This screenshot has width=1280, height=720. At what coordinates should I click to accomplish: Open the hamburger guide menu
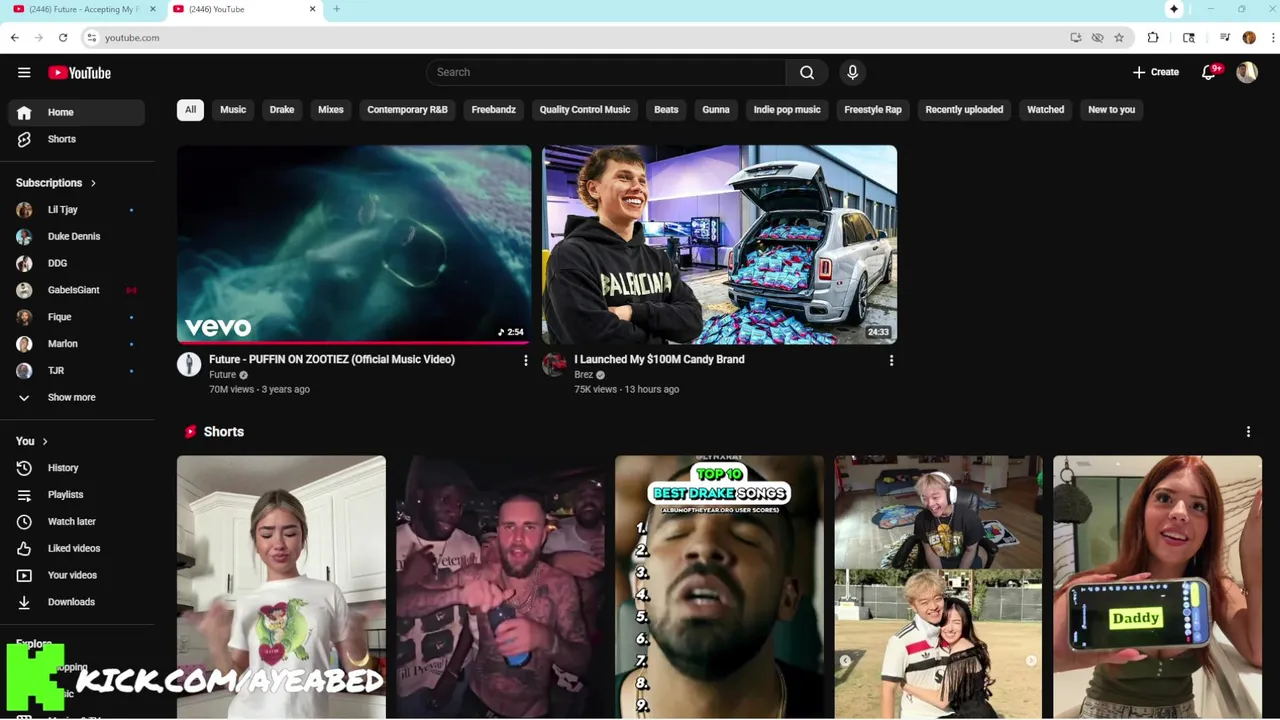click(x=24, y=72)
